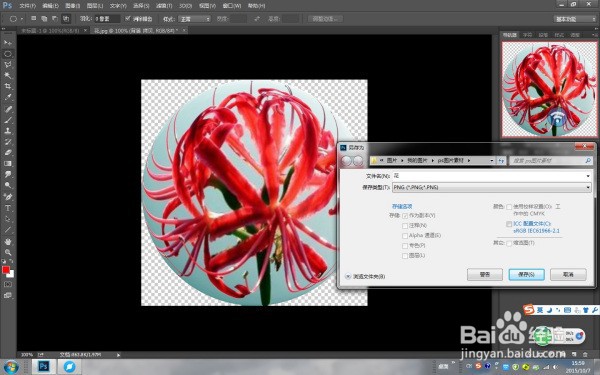Select the Pen tool
This screenshot has height=375, width=600.
point(8,197)
